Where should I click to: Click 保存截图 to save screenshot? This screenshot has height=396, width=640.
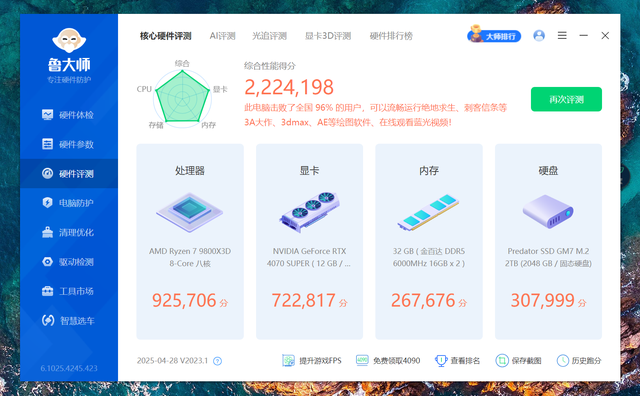[518, 360]
